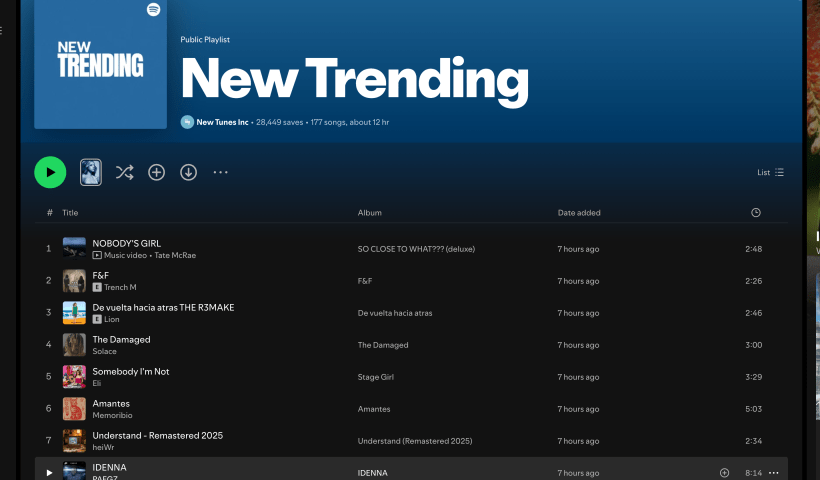Open more options for the IDENNA track
This screenshot has height=480, width=820.
(773, 472)
